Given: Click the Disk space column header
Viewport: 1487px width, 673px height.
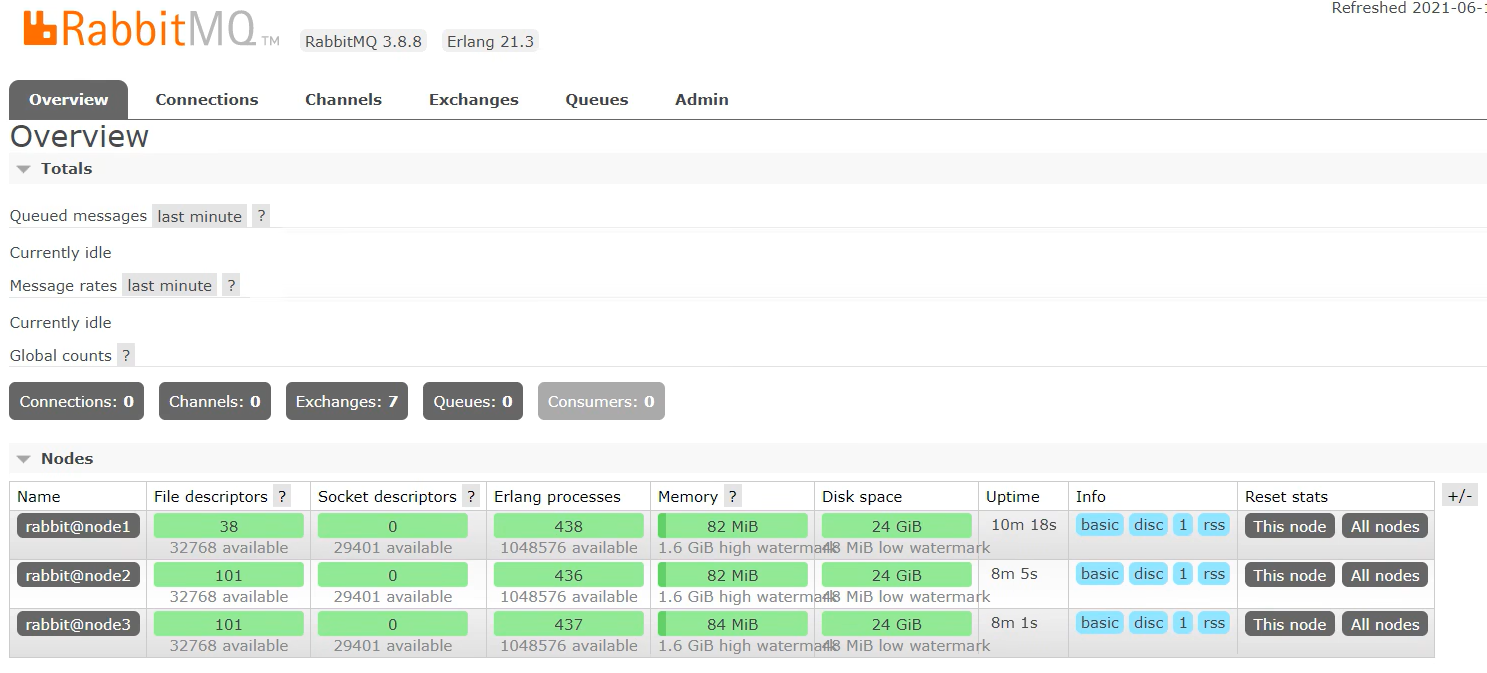Looking at the screenshot, I should click(x=862, y=496).
